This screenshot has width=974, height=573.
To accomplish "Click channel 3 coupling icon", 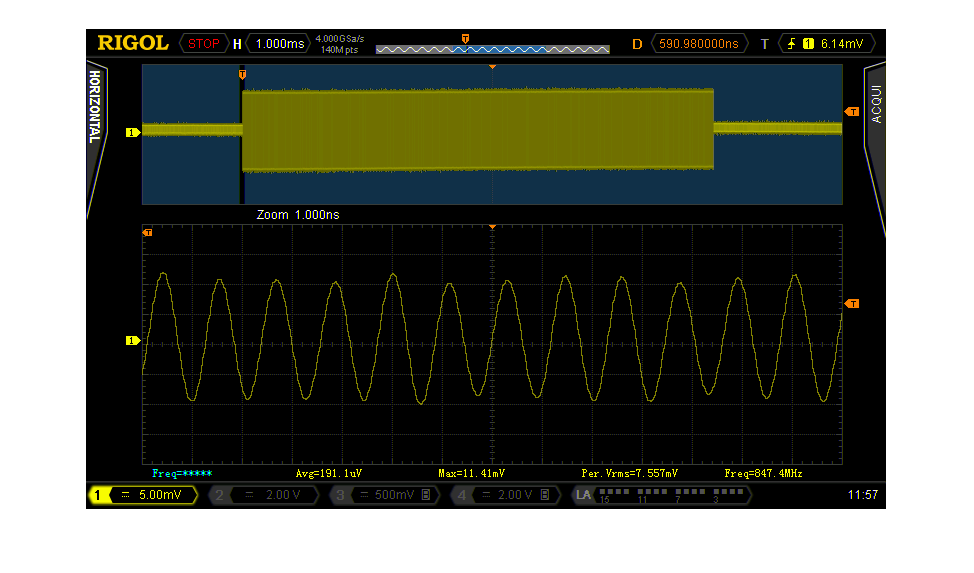I will [x=365, y=495].
